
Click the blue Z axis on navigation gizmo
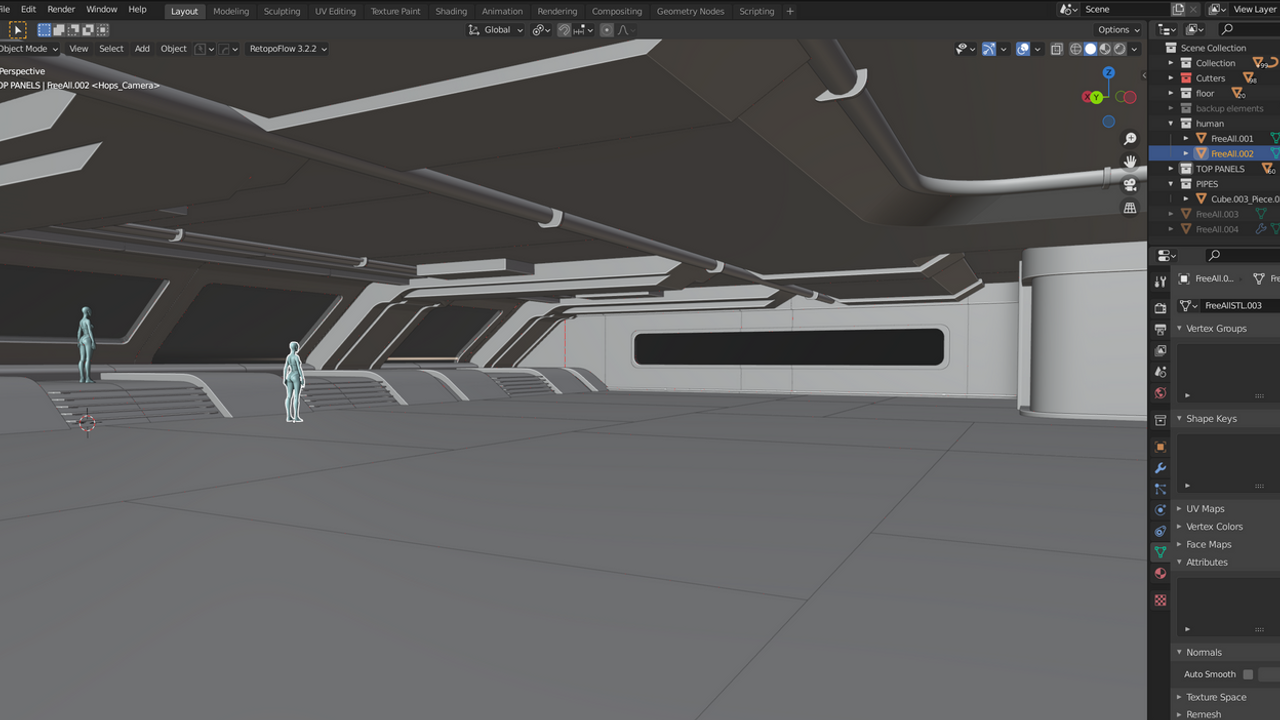click(1108, 73)
